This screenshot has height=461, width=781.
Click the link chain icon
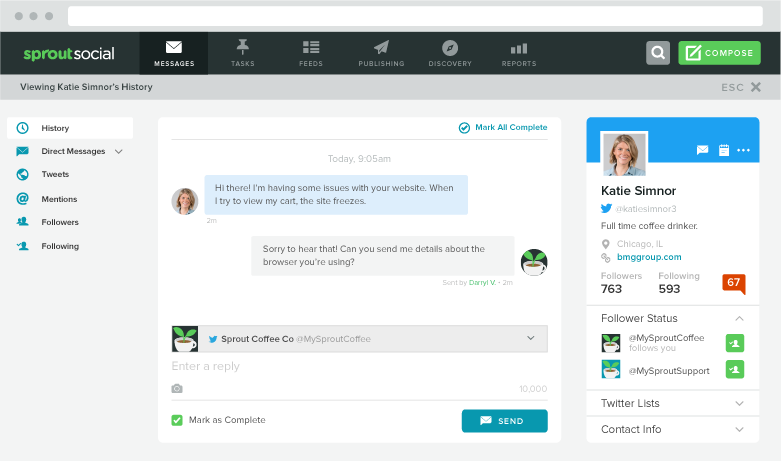point(606,257)
